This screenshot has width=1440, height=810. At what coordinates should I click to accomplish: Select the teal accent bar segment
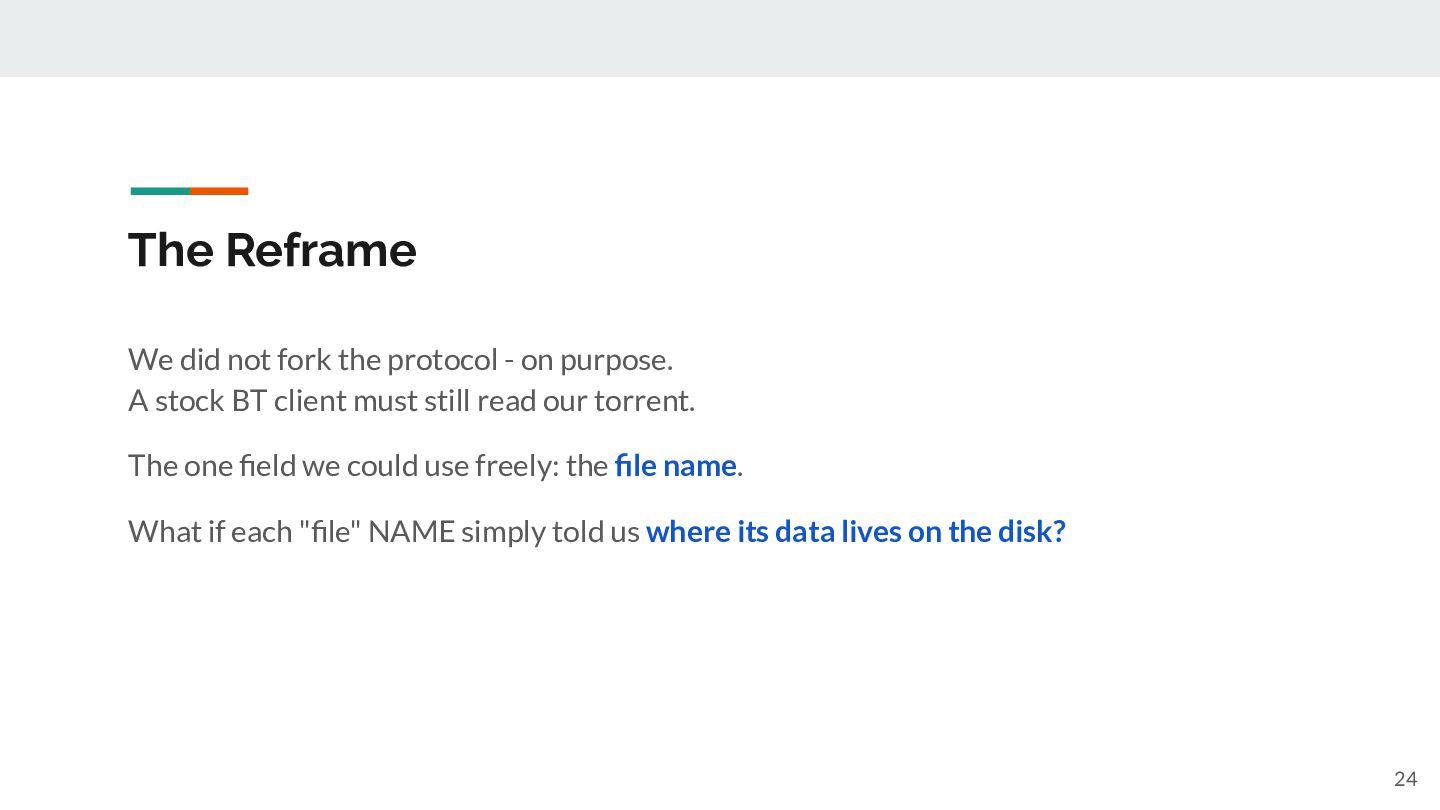point(160,191)
